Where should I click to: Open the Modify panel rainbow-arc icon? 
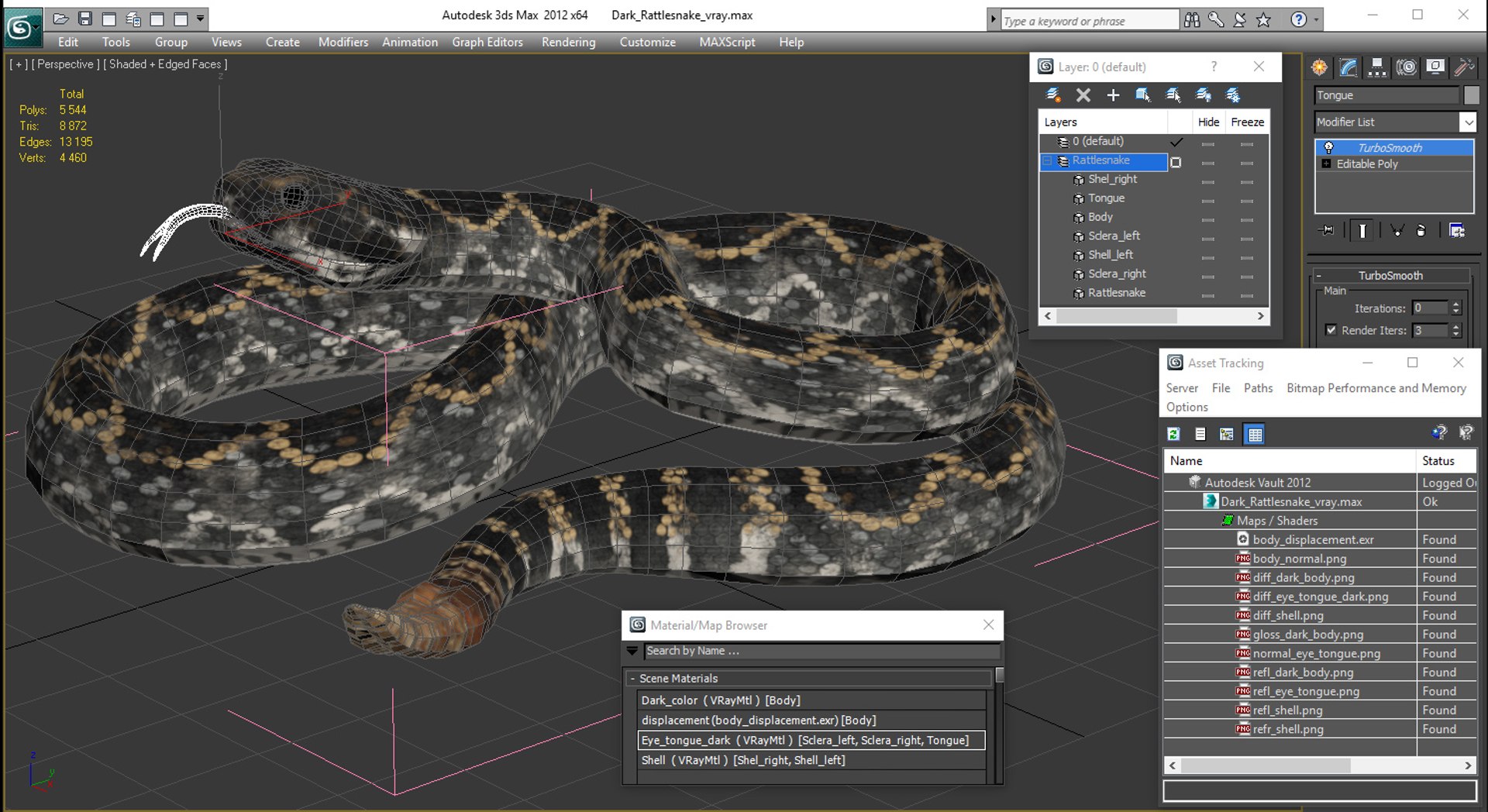coord(1348,67)
